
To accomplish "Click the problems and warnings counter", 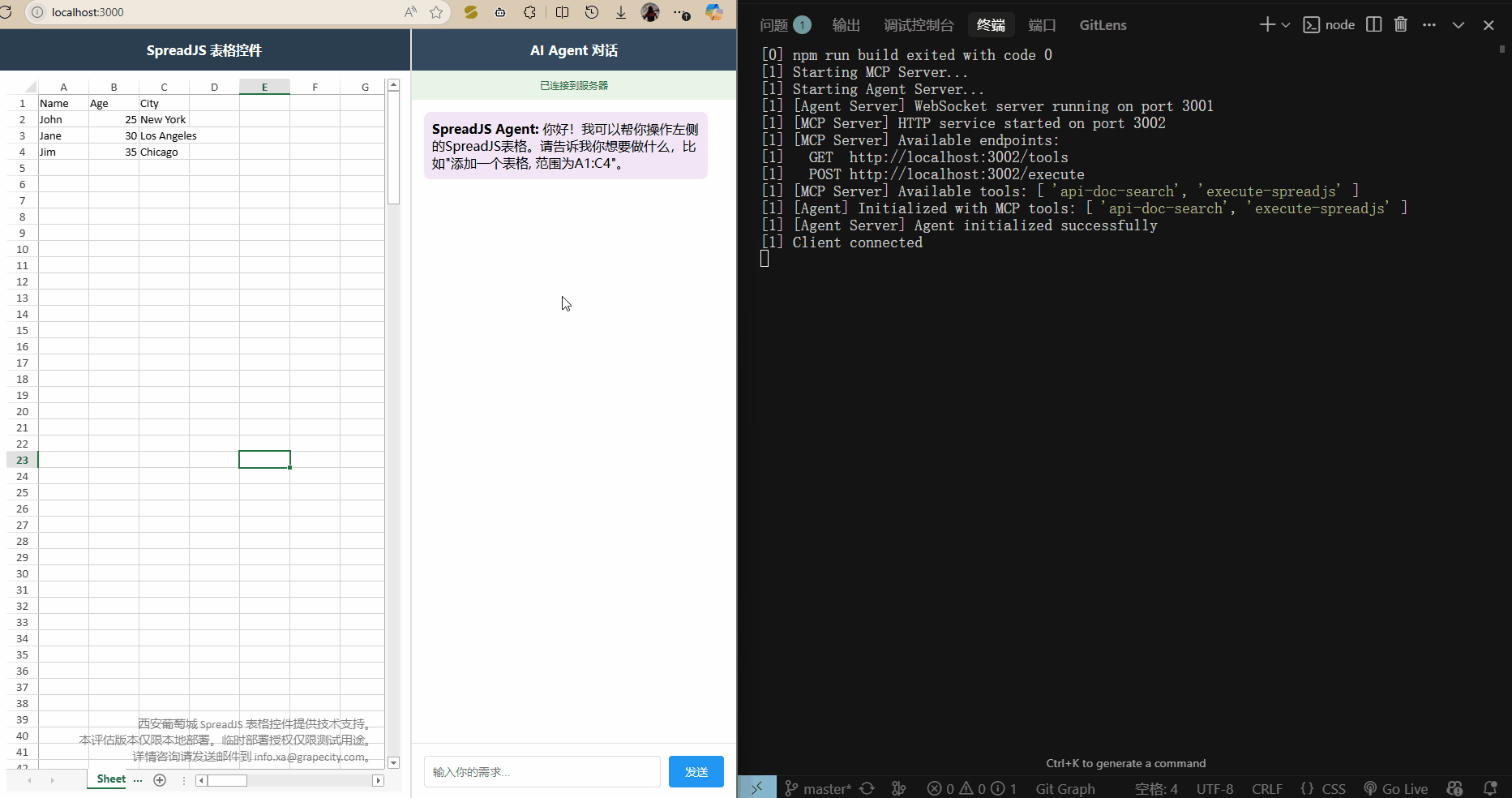I will [x=971, y=788].
